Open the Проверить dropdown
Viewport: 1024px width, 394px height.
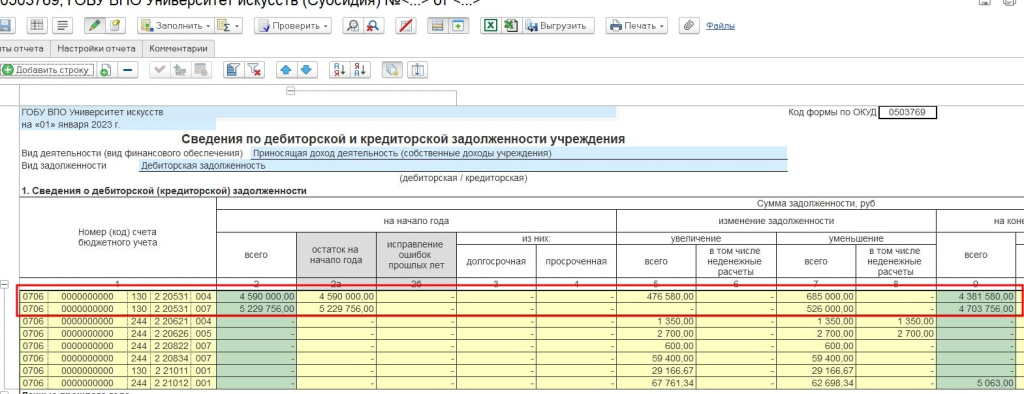click(293, 25)
